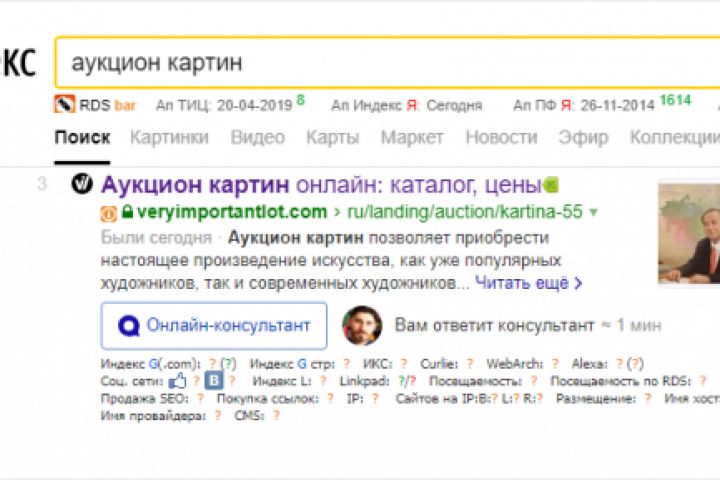Open the Коллекции tab

pos(675,137)
